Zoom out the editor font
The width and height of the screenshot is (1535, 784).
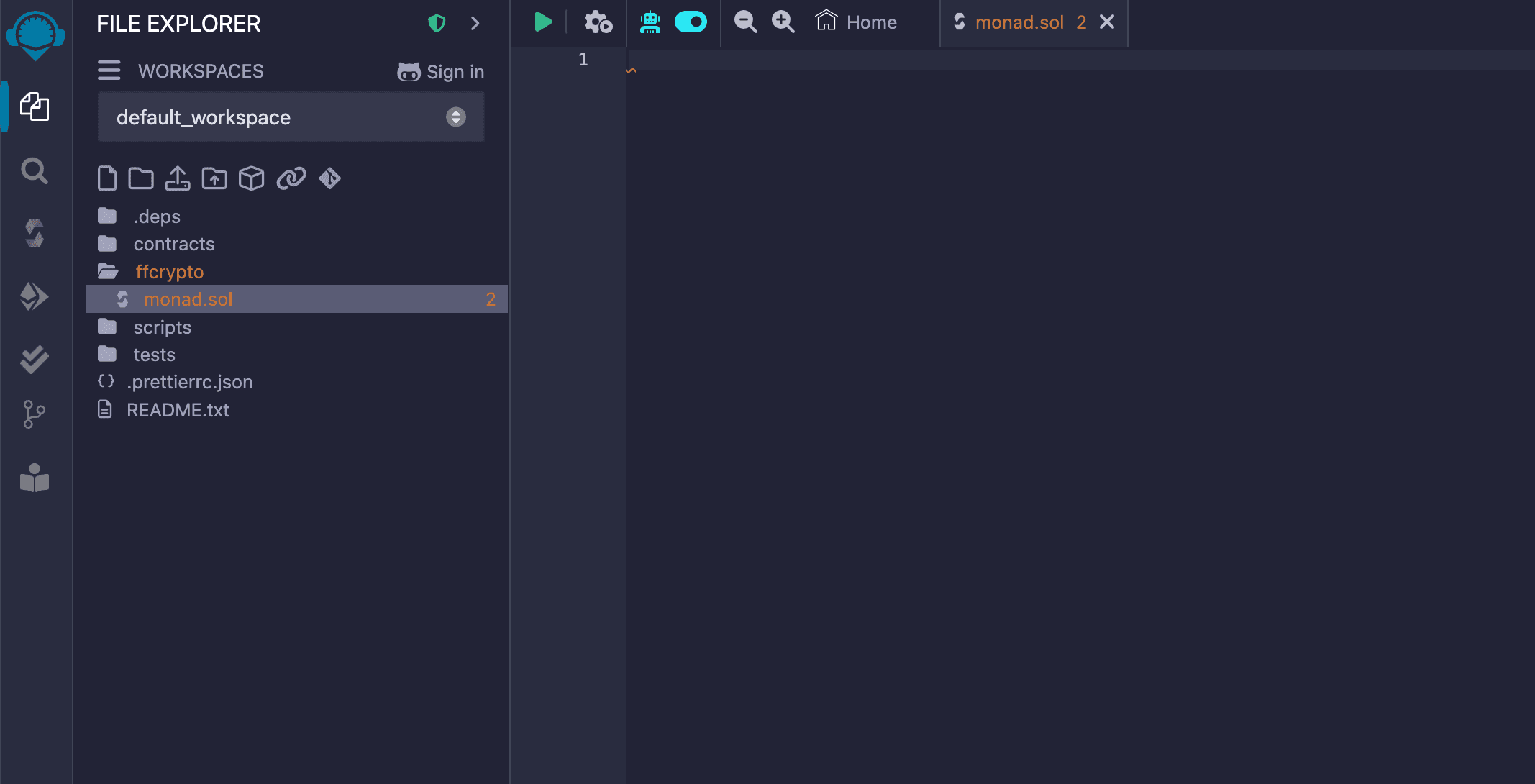click(x=745, y=22)
